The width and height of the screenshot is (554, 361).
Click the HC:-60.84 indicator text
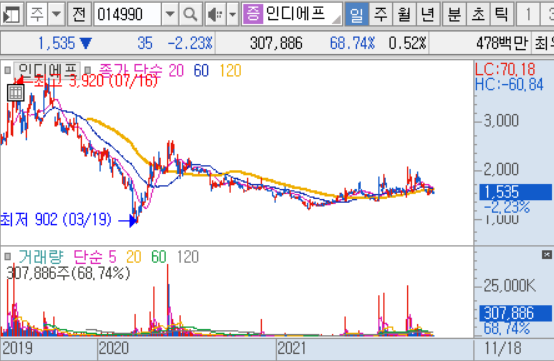pos(509,84)
